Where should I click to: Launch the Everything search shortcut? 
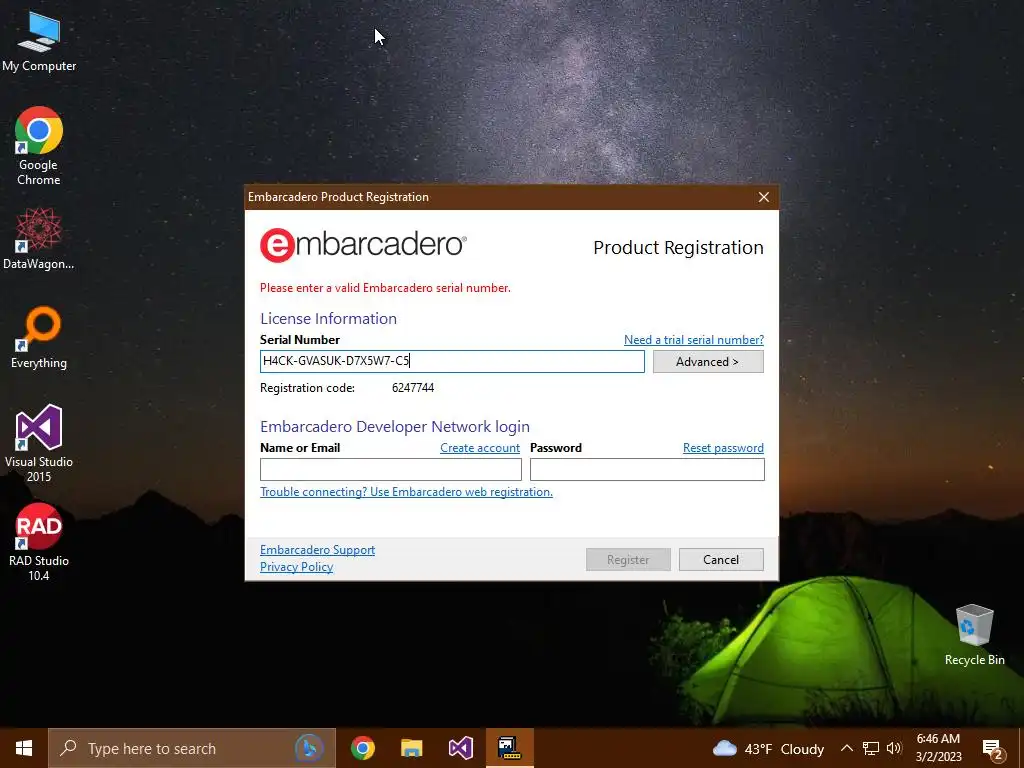click(39, 338)
